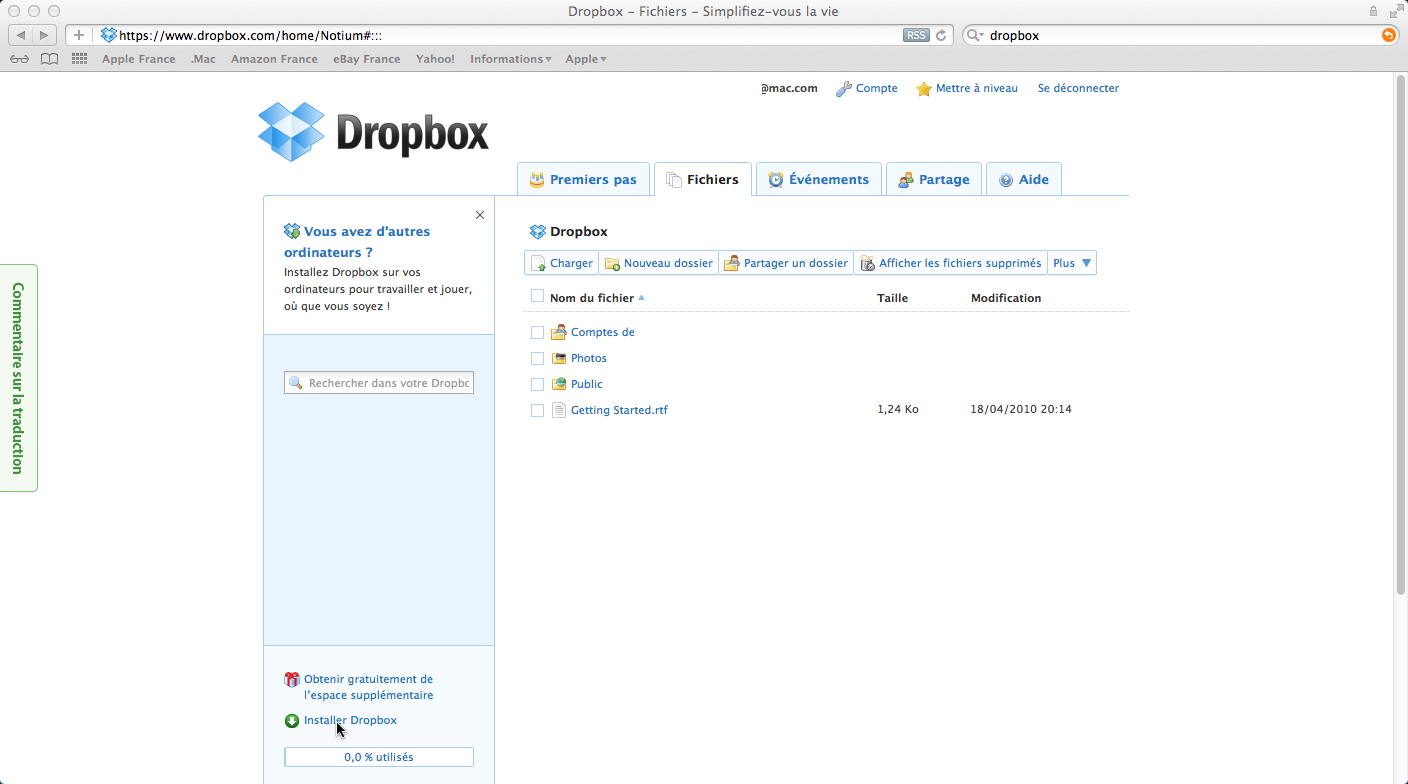
Task: Open the Charger upload icon
Action: coord(539,262)
